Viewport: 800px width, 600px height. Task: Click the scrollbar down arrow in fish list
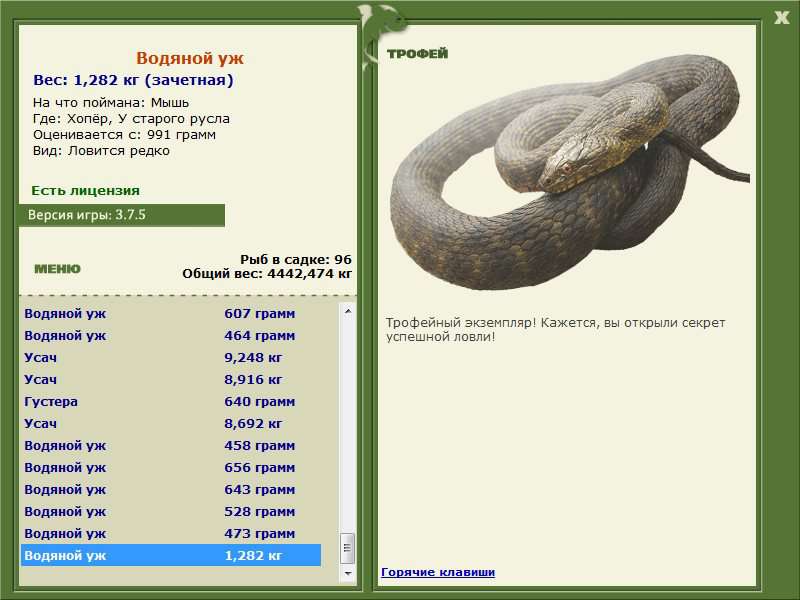click(x=348, y=573)
